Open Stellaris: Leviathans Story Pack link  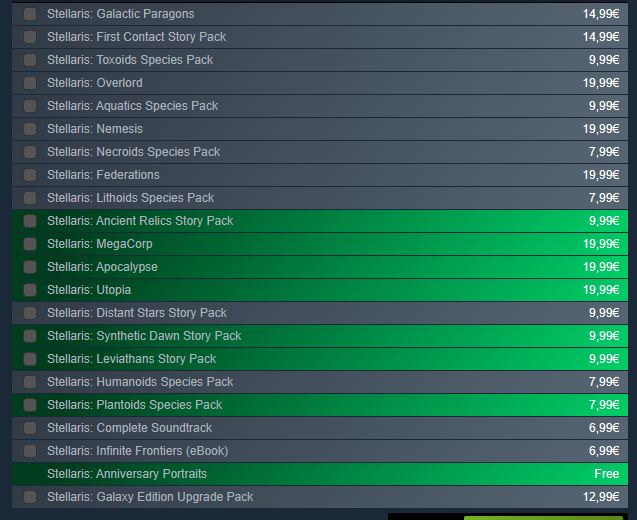point(132,359)
